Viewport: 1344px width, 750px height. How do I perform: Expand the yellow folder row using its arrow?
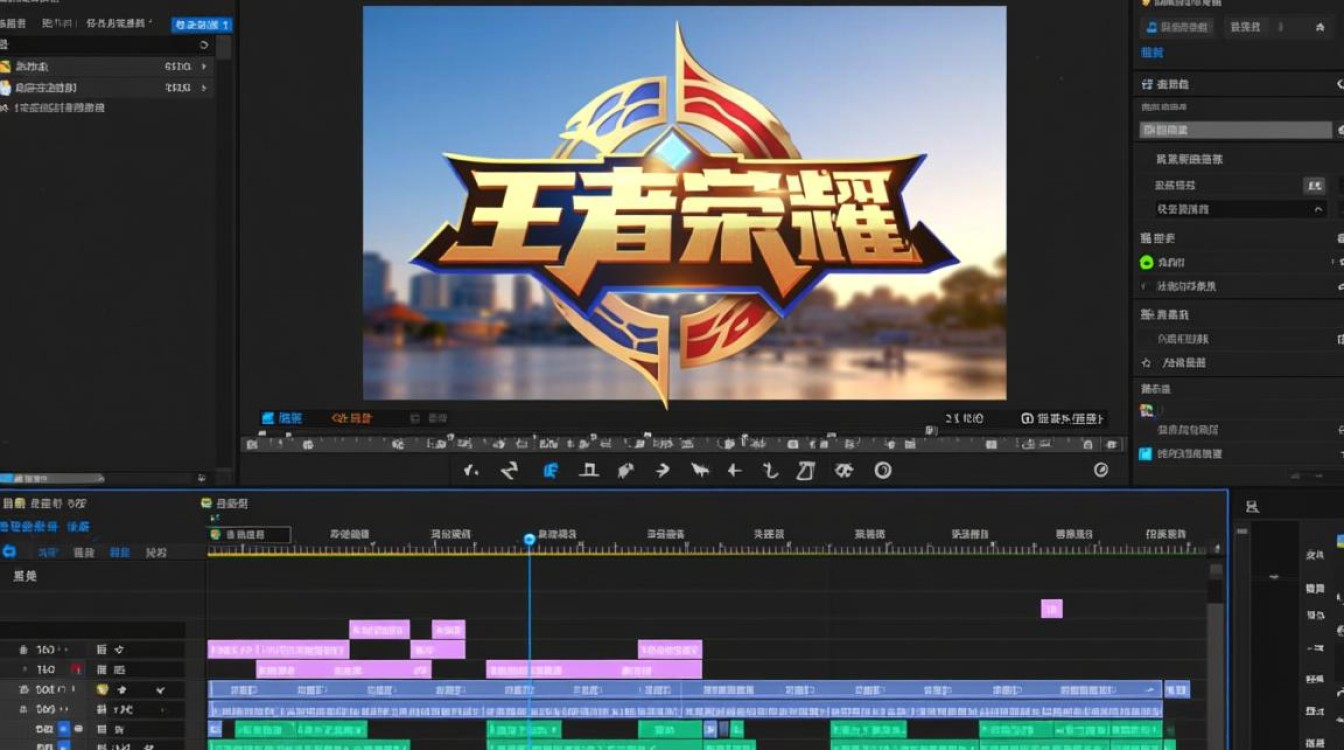point(204,66)
